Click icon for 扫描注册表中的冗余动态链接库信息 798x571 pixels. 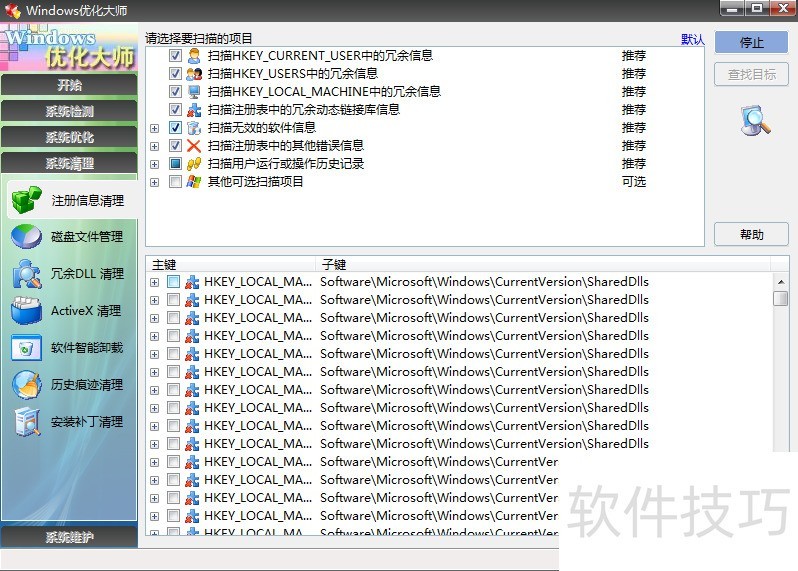pos(194,109)
